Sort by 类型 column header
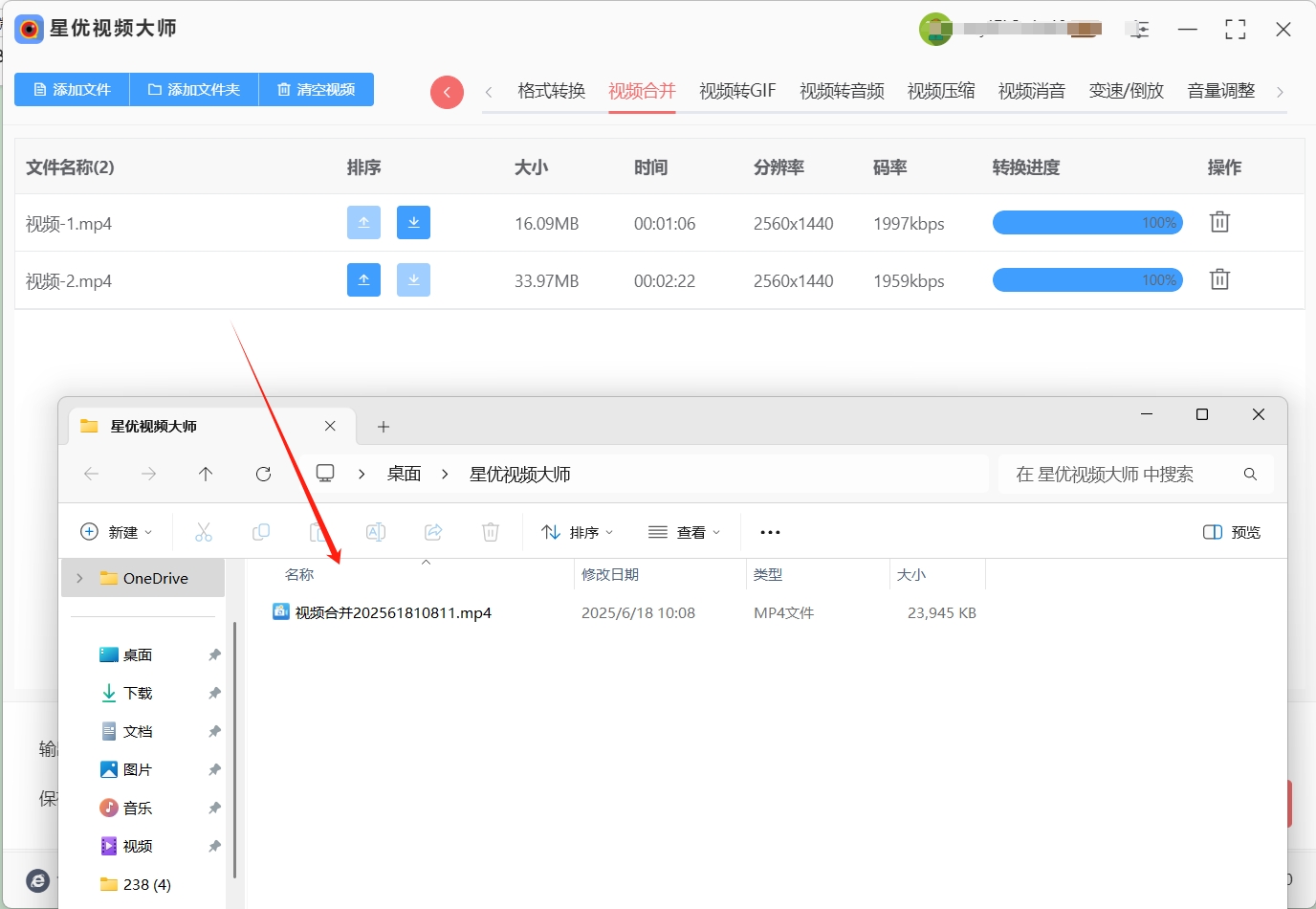Viewport: 1316px width, 909px height. coord(768,574)
